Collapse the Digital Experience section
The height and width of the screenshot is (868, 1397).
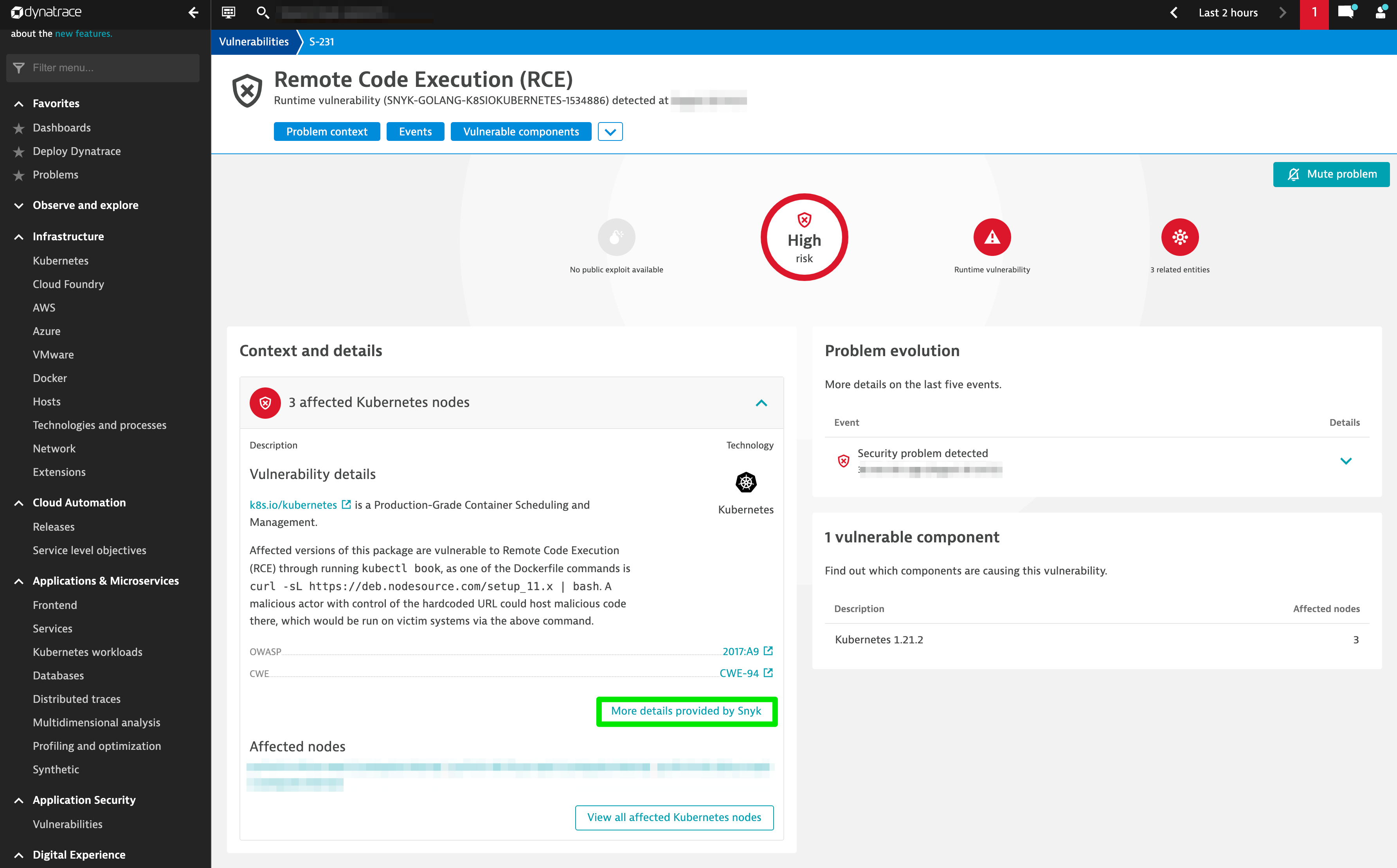pos(19,855)
